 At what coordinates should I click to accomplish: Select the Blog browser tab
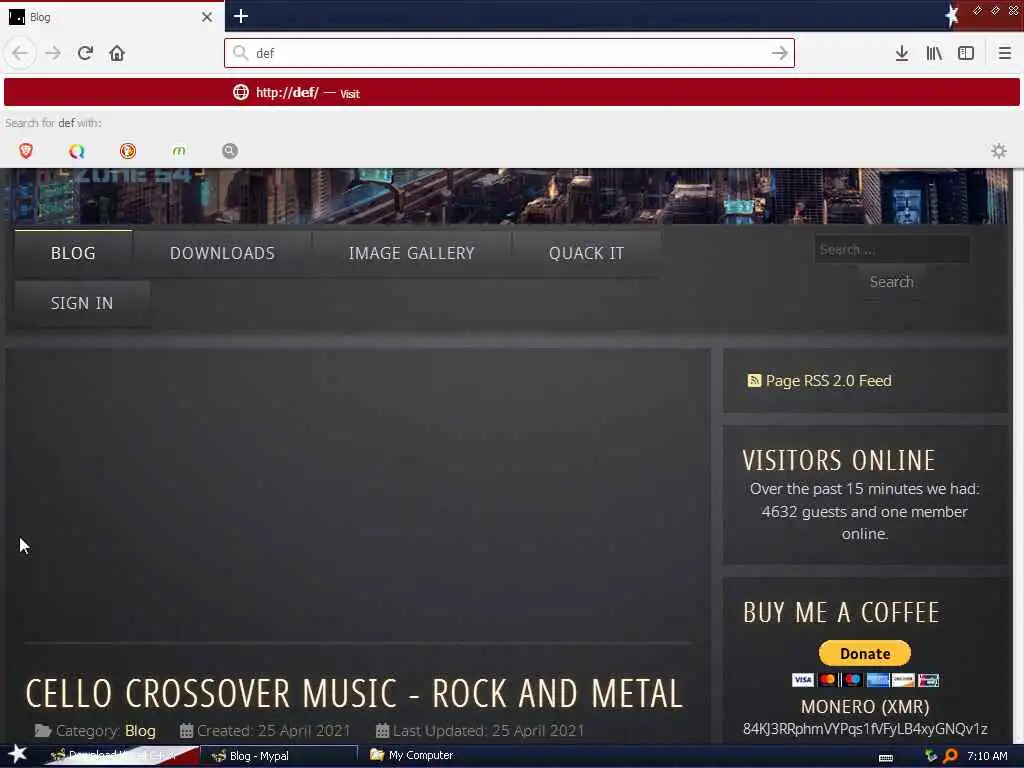click(112, 17)
